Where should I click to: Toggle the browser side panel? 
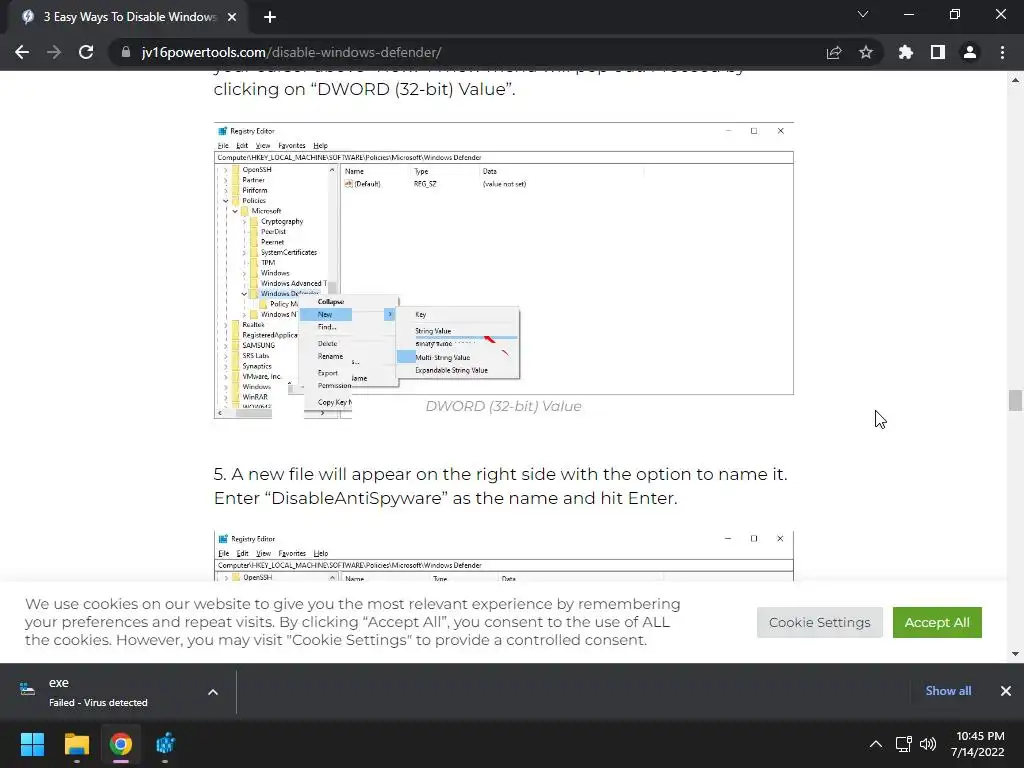tap(938, 52)
